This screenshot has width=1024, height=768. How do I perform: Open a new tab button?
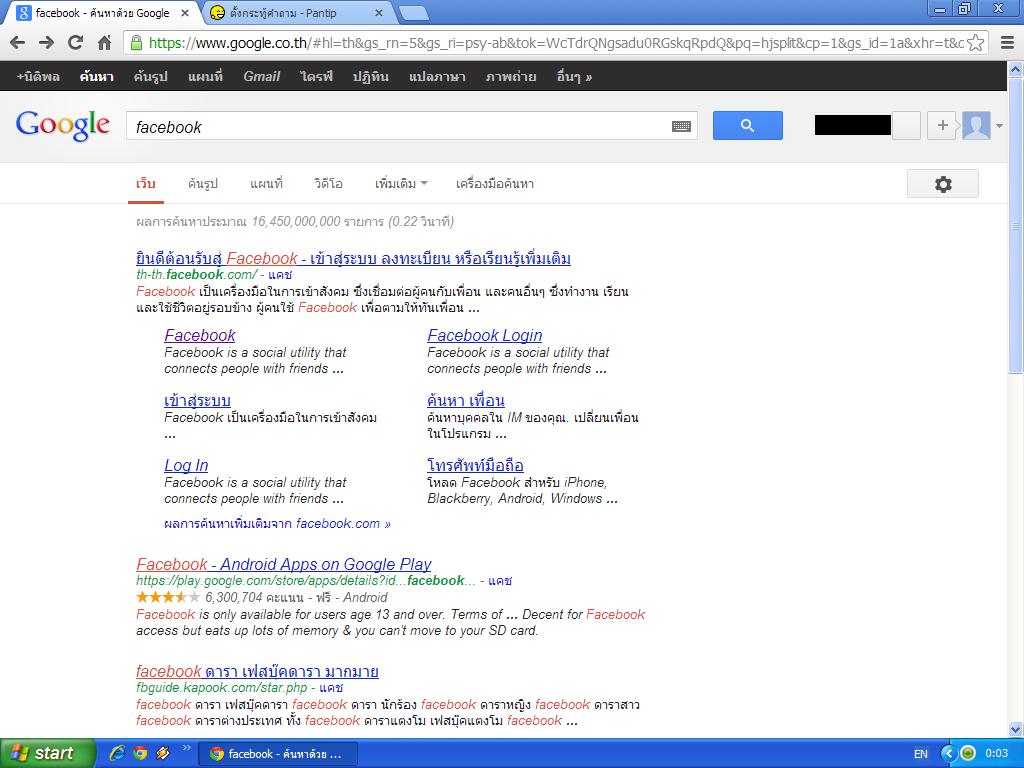(x=413, y=13)
